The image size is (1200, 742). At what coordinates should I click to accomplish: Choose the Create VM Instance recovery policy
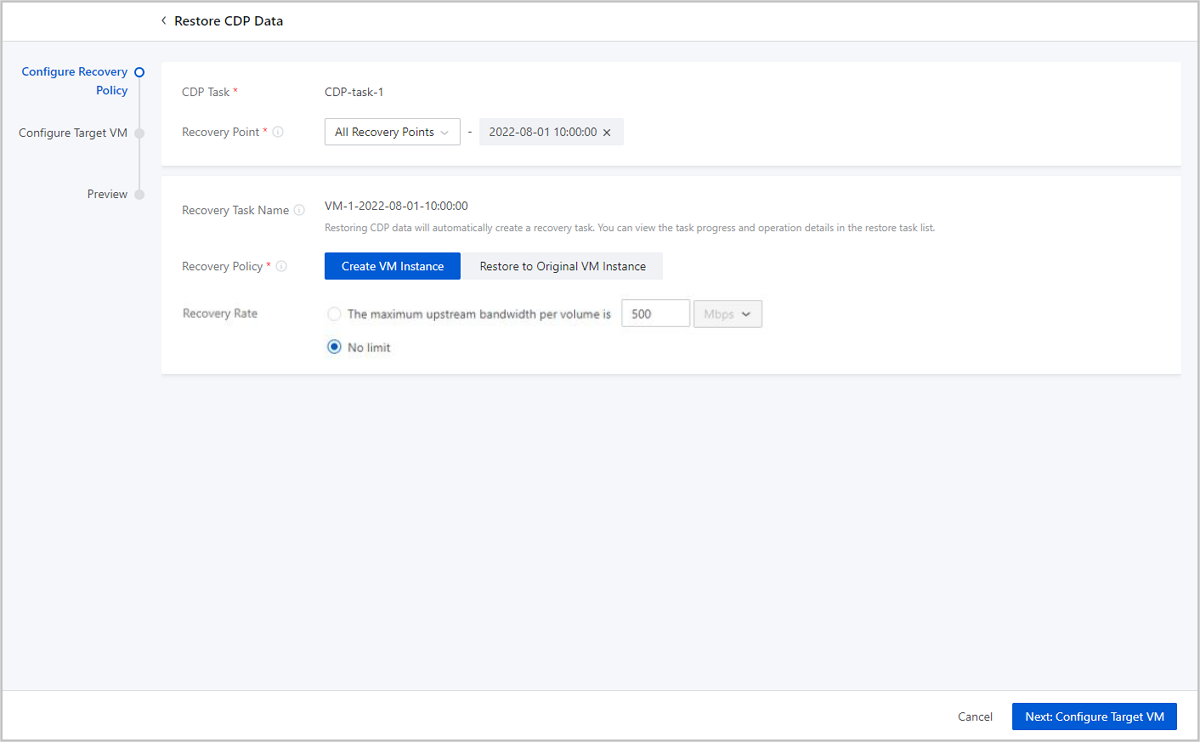392,266
